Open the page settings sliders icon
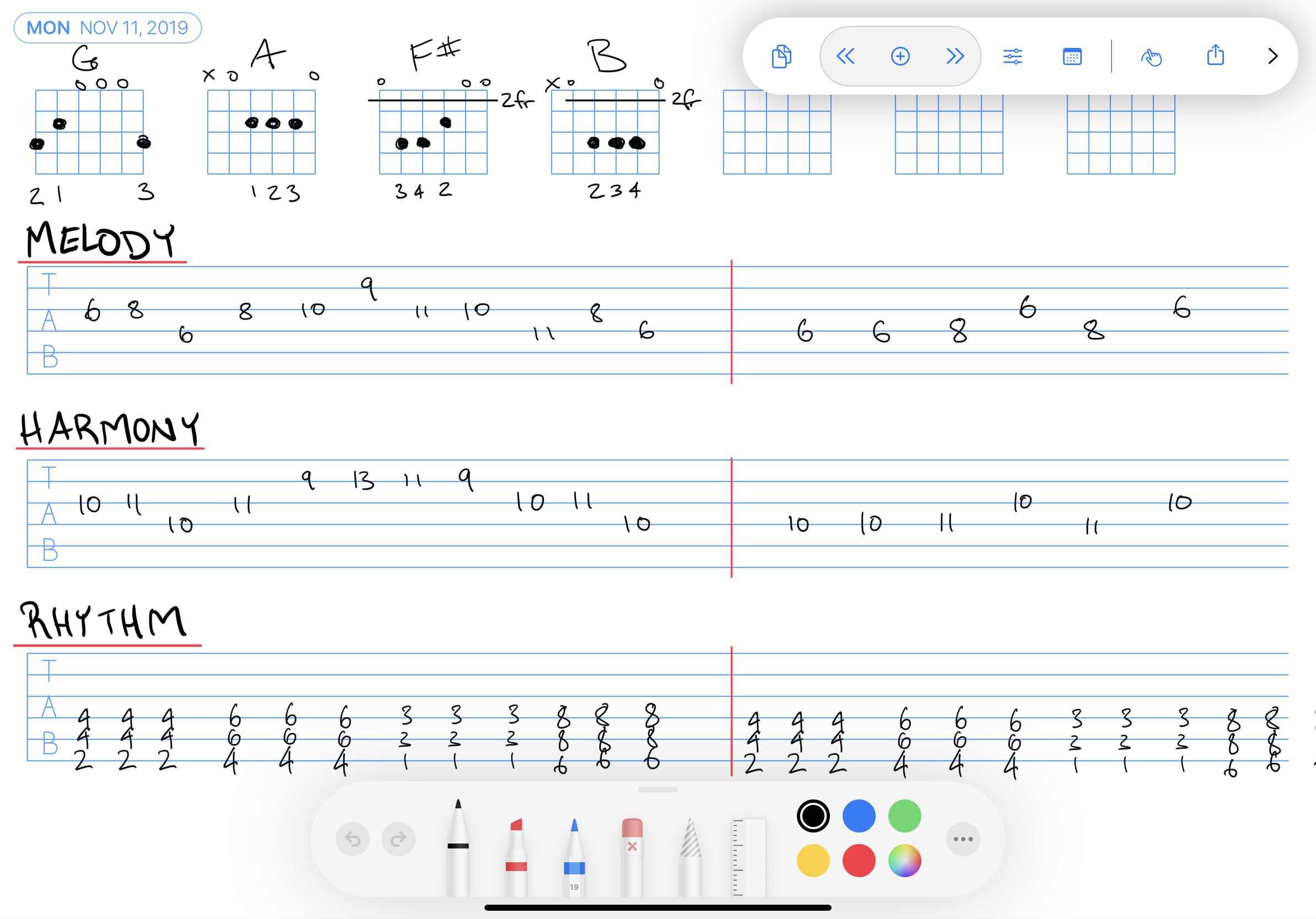The height and width of the screenshot is (919, 1316). pos(1013,56)
